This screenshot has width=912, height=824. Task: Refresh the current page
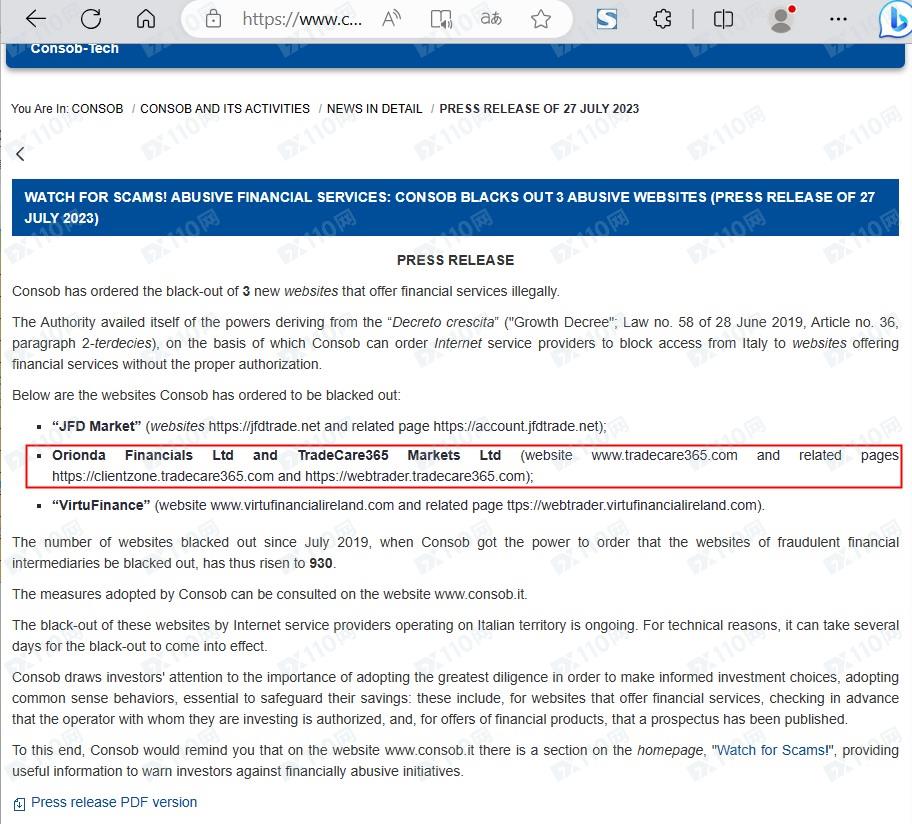coord(91,19)
